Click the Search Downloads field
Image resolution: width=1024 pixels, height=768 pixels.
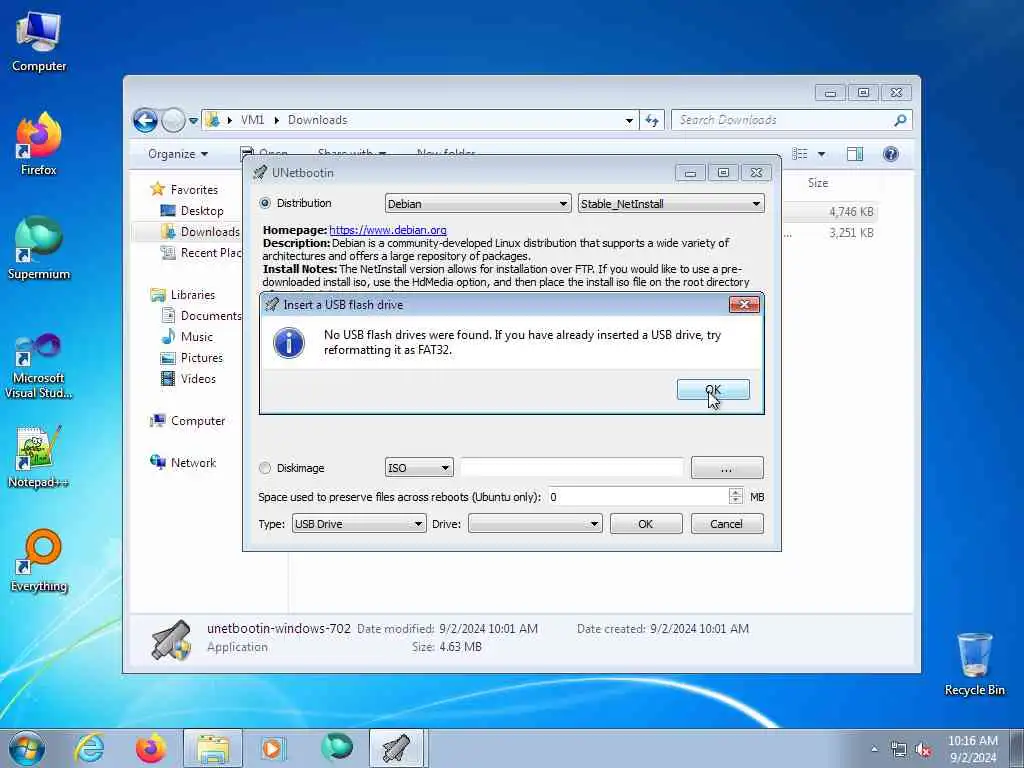pos(784,120)
